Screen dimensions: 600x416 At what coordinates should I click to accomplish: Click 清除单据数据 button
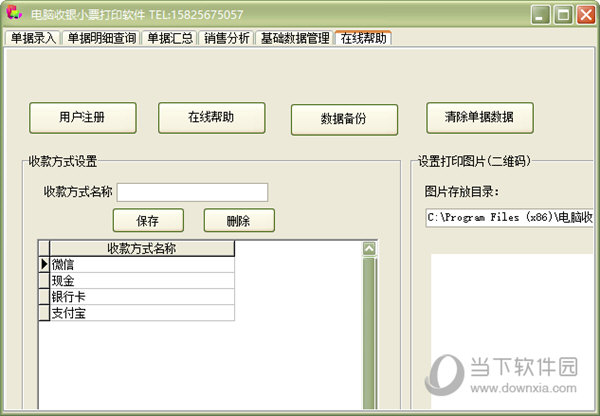tap(480, 117)
